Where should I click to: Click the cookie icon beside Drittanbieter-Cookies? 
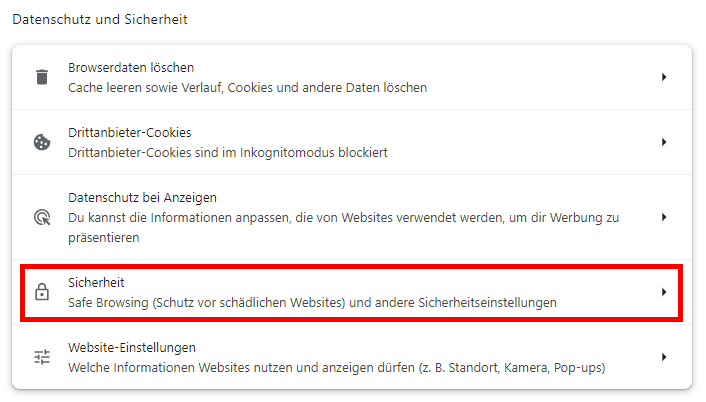[42, 142]
